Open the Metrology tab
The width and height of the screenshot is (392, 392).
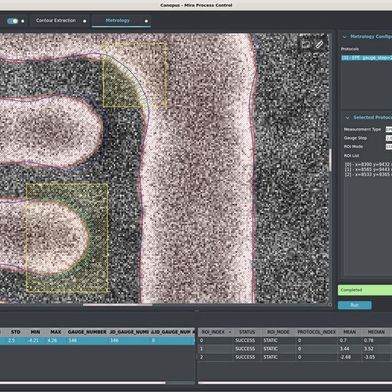[x=117, y=21]
